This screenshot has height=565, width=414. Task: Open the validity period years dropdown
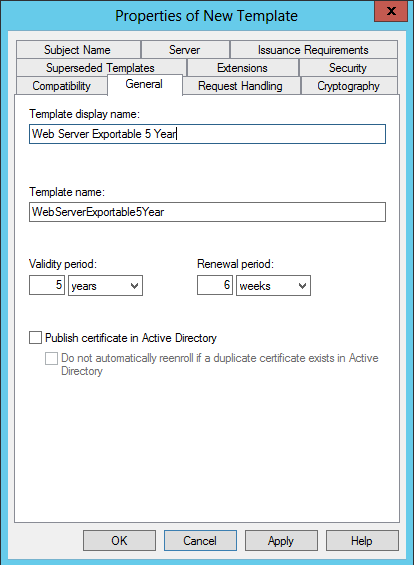[106, 286]
